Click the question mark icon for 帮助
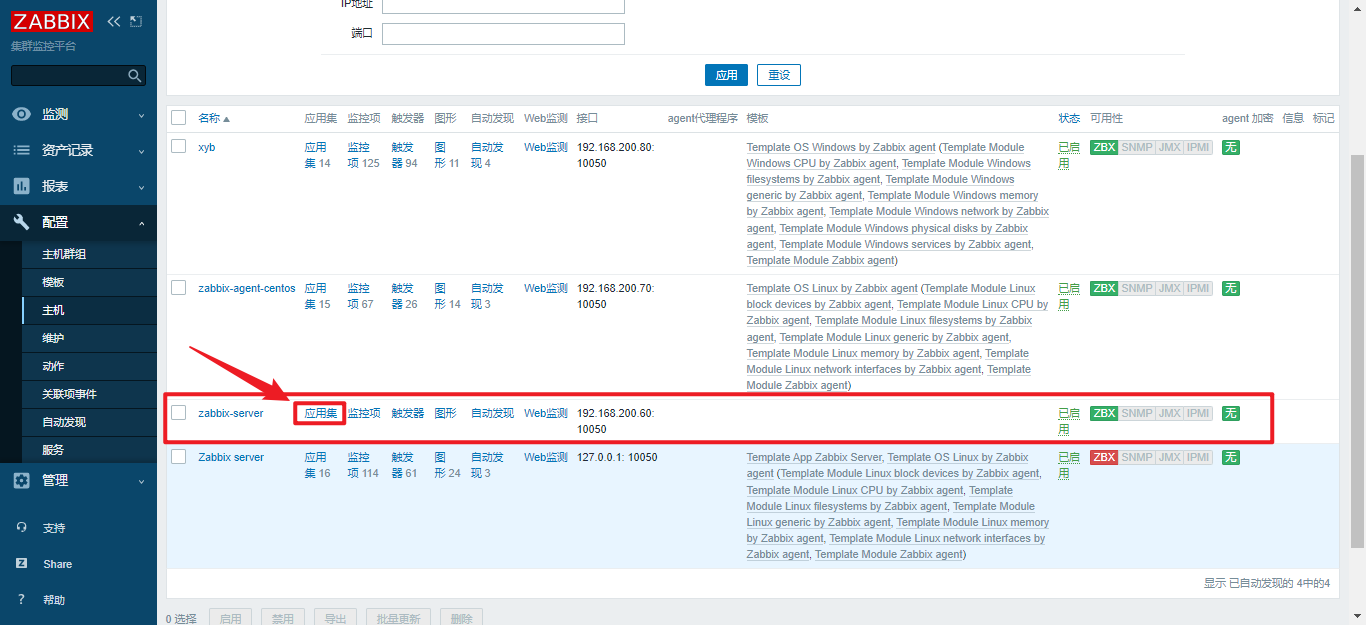This screenshot has width=1366, height=625. (21, 600)
